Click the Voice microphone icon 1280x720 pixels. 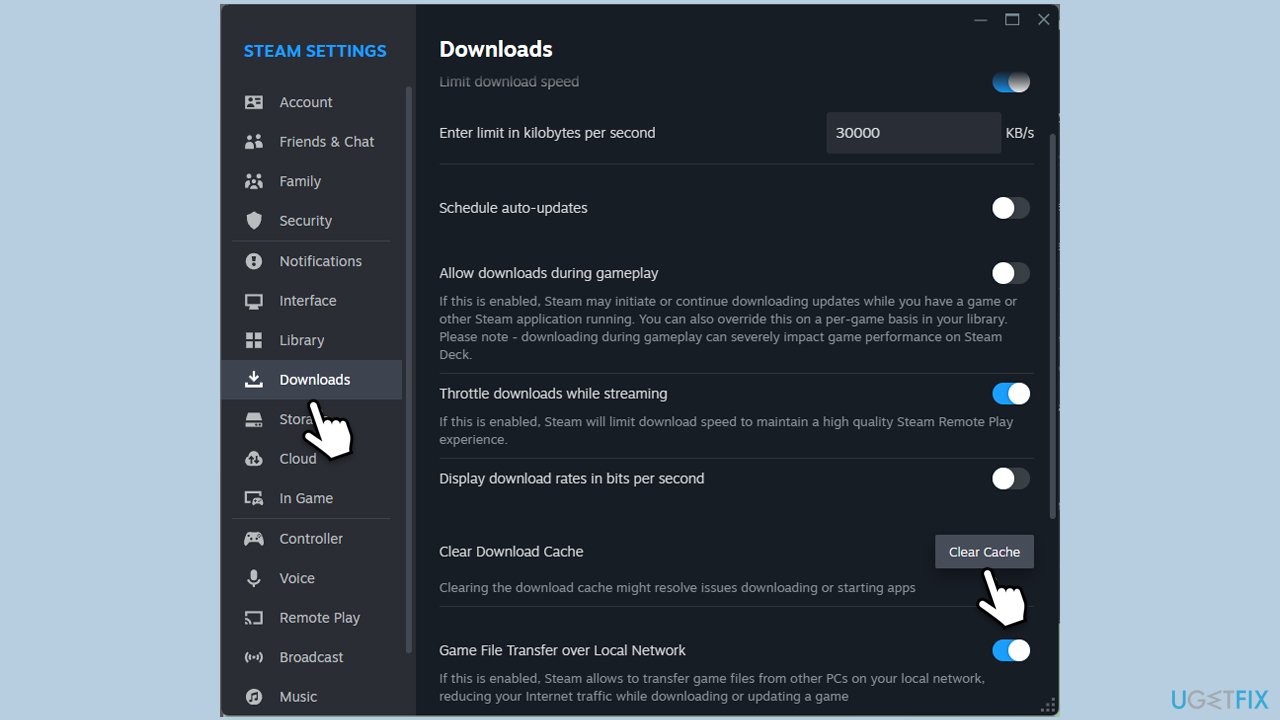[x=254, y=578]
